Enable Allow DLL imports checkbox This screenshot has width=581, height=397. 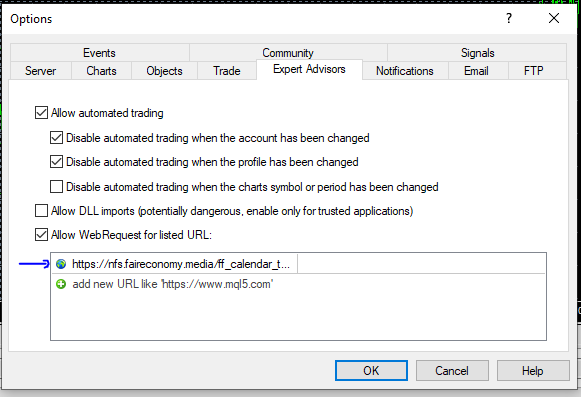pyautogui.click(x=41, y=211)
